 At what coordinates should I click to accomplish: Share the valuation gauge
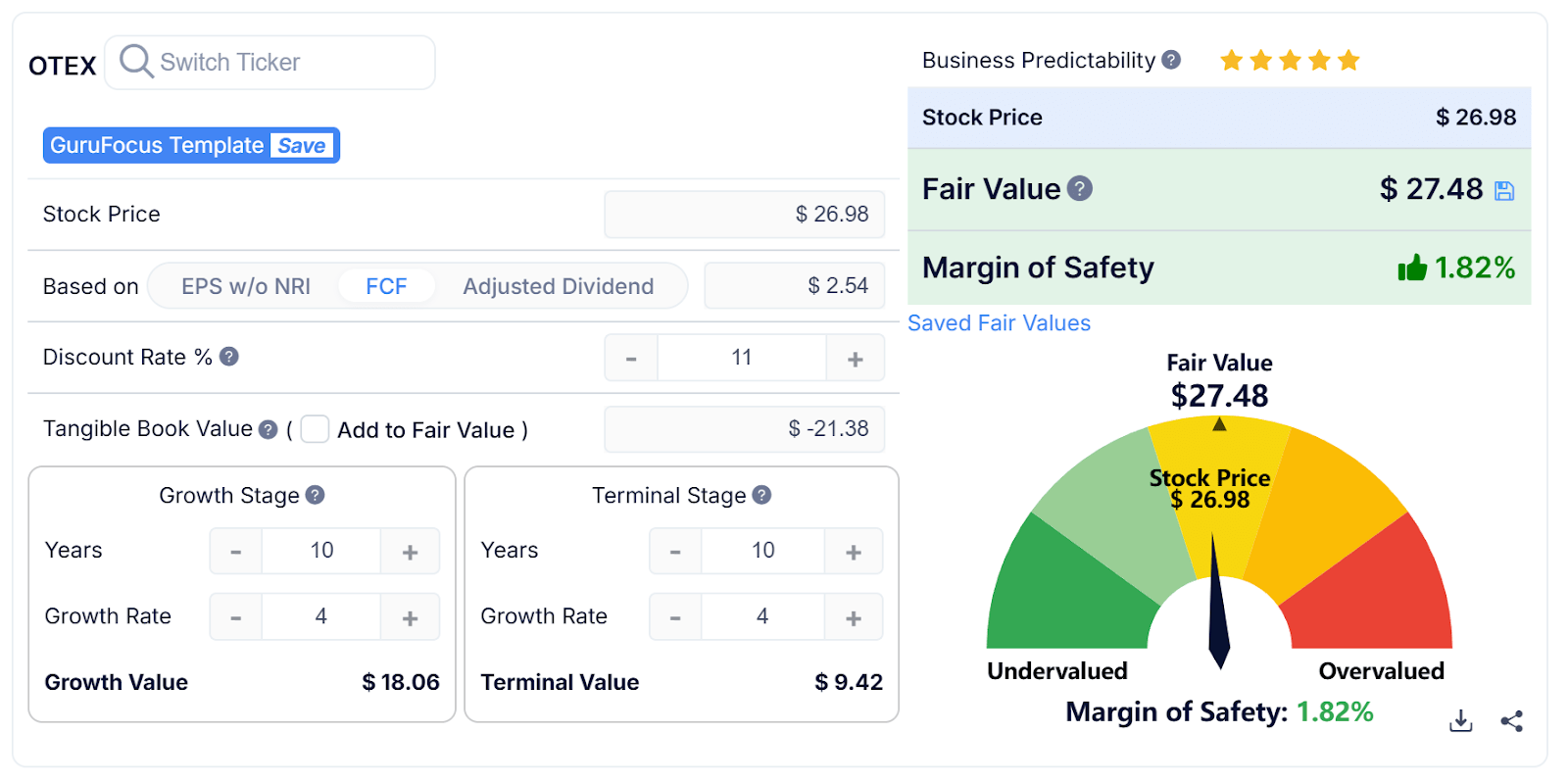click(x=1510, y=720)
